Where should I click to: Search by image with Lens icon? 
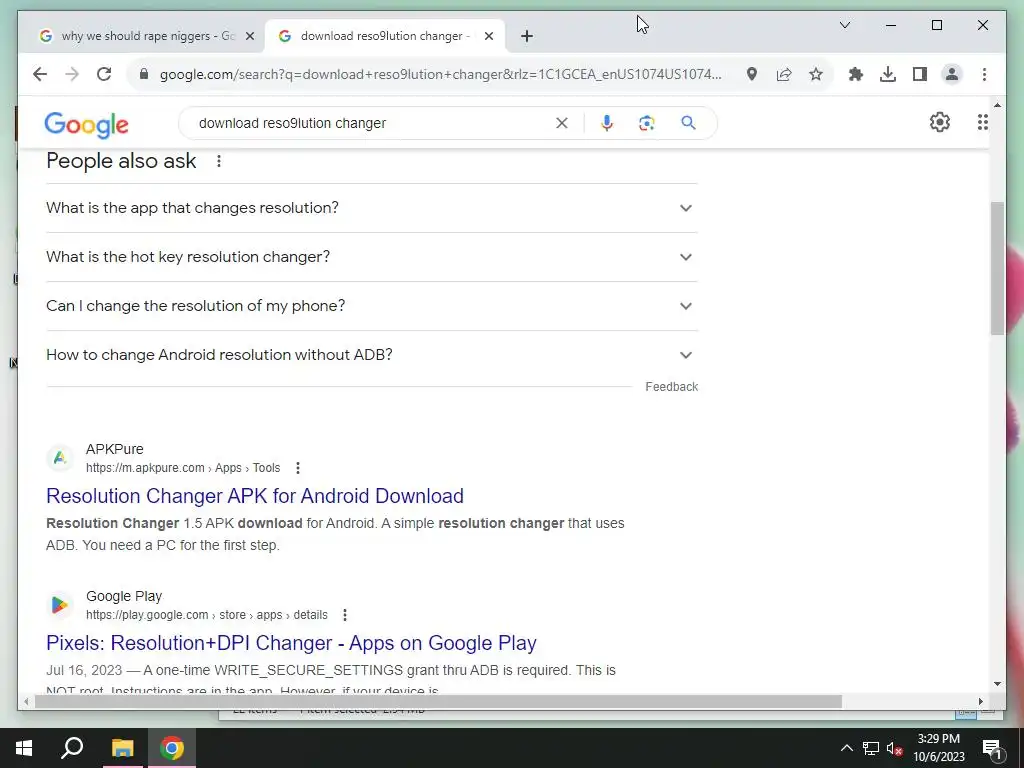[647, 123]
